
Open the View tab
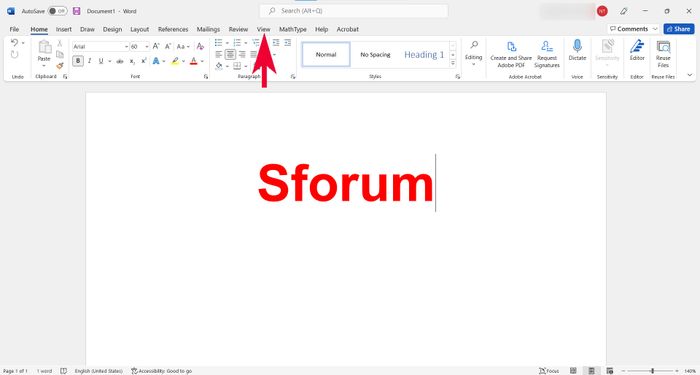(263, 29)
